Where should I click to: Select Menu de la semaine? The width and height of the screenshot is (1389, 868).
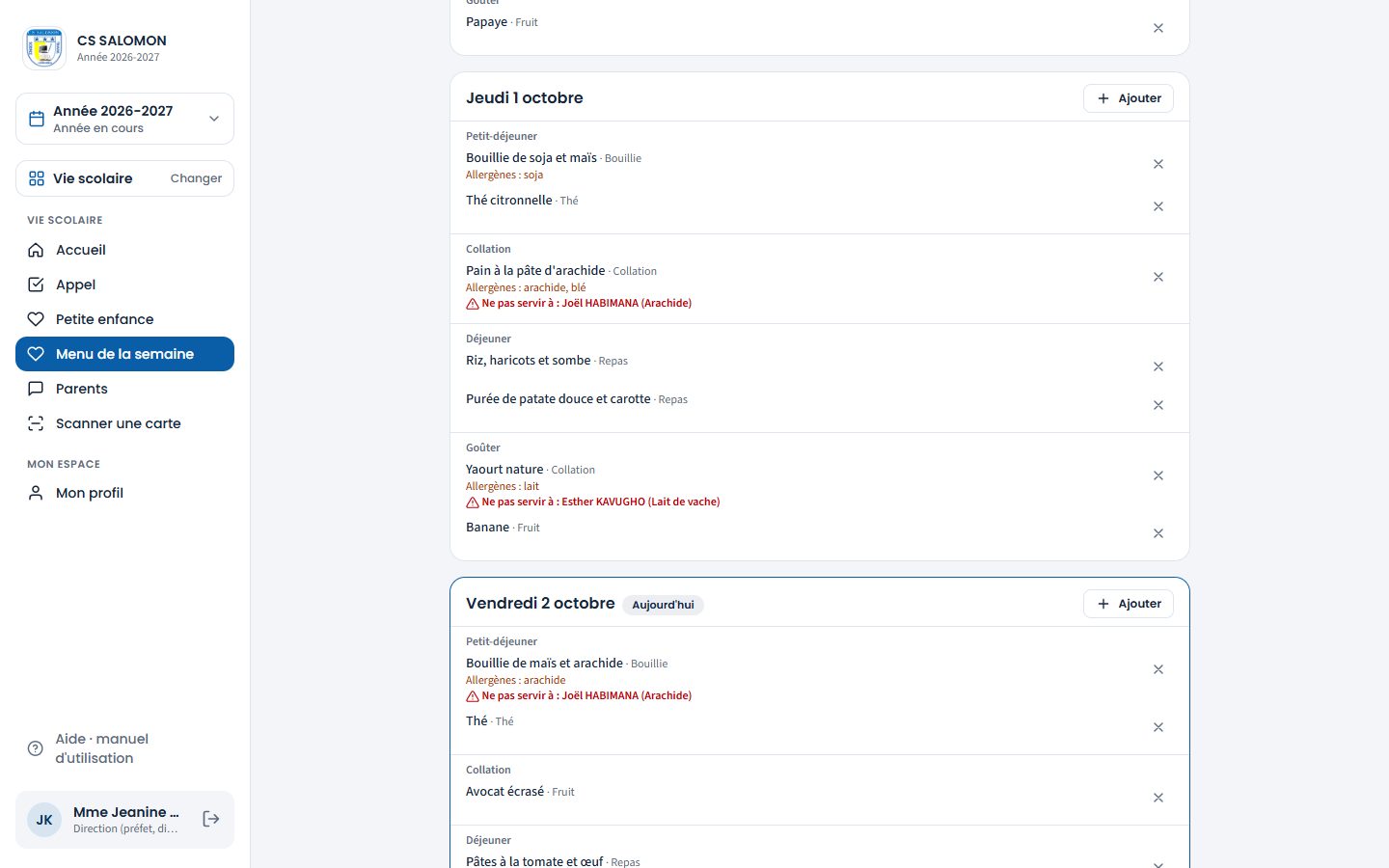pyautogui.click(x=124, y=354)
